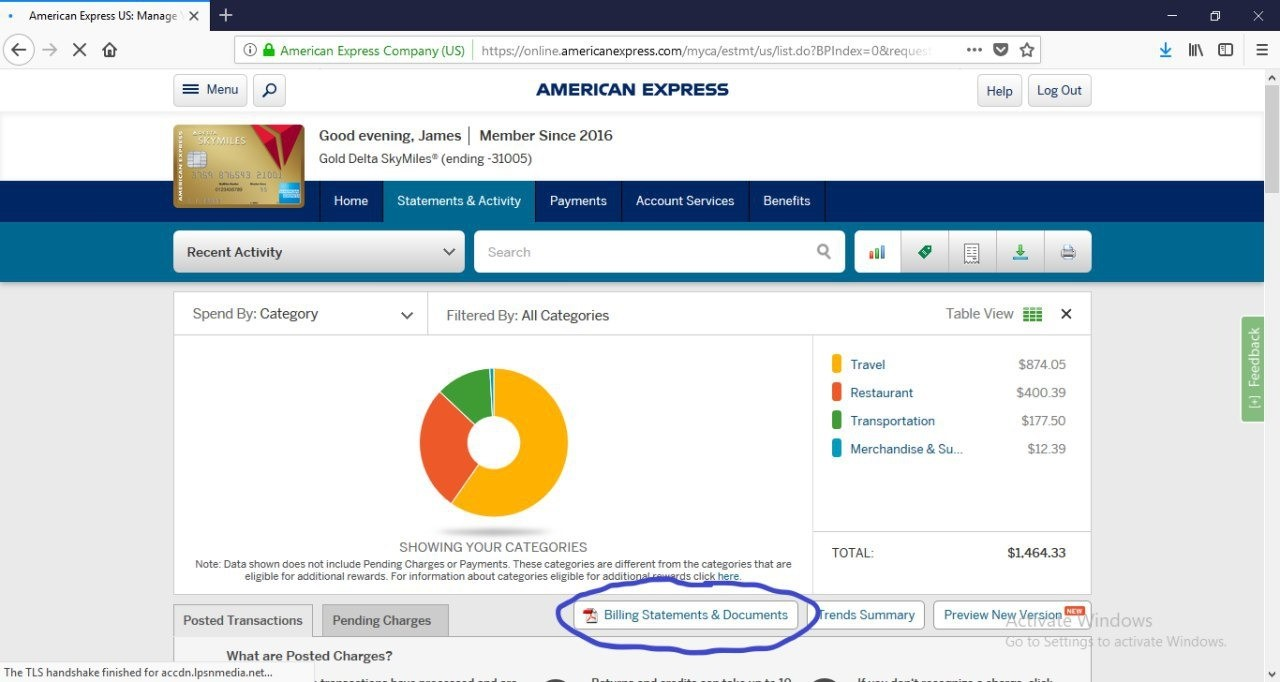Click the Transportation category link
Viewport: 1280px width, 682px height.
pyautogui.click(x=893, y=421)
